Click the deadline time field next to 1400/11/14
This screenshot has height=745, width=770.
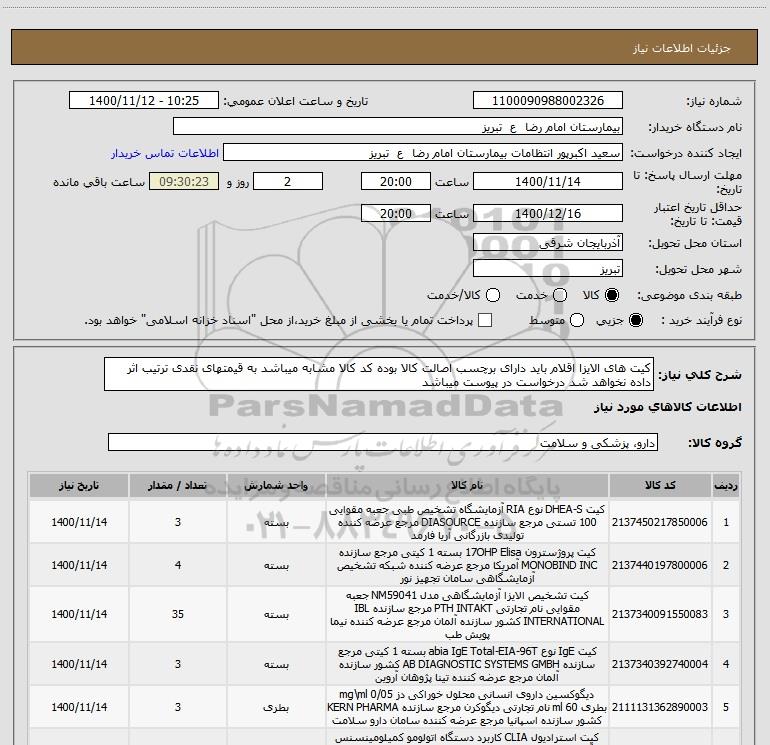396,181
